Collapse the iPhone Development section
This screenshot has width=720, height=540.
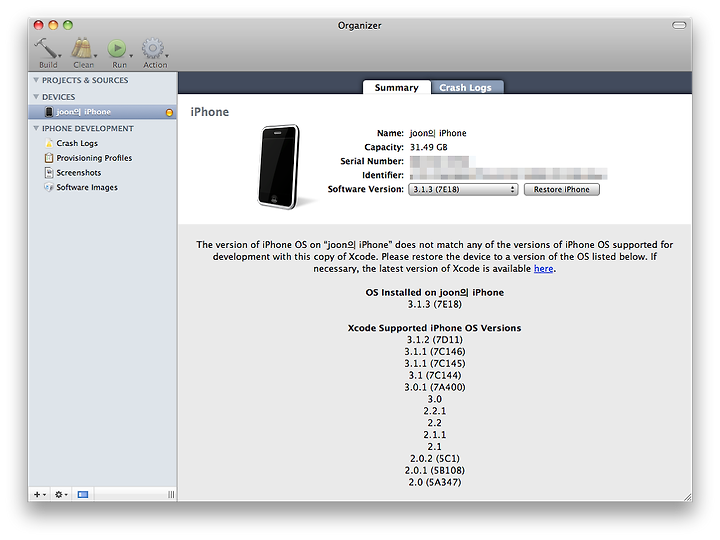pyautogui.click(x=36, y=128)
